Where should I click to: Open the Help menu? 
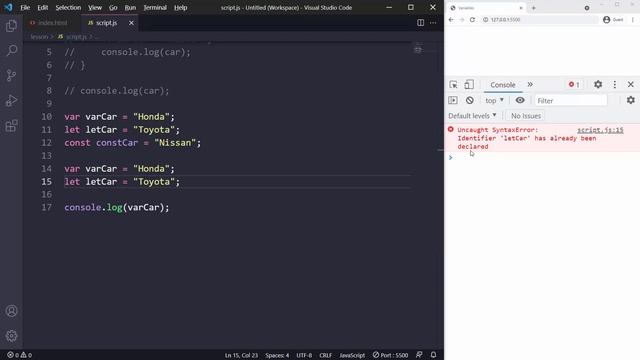click(x=180, y=7)
